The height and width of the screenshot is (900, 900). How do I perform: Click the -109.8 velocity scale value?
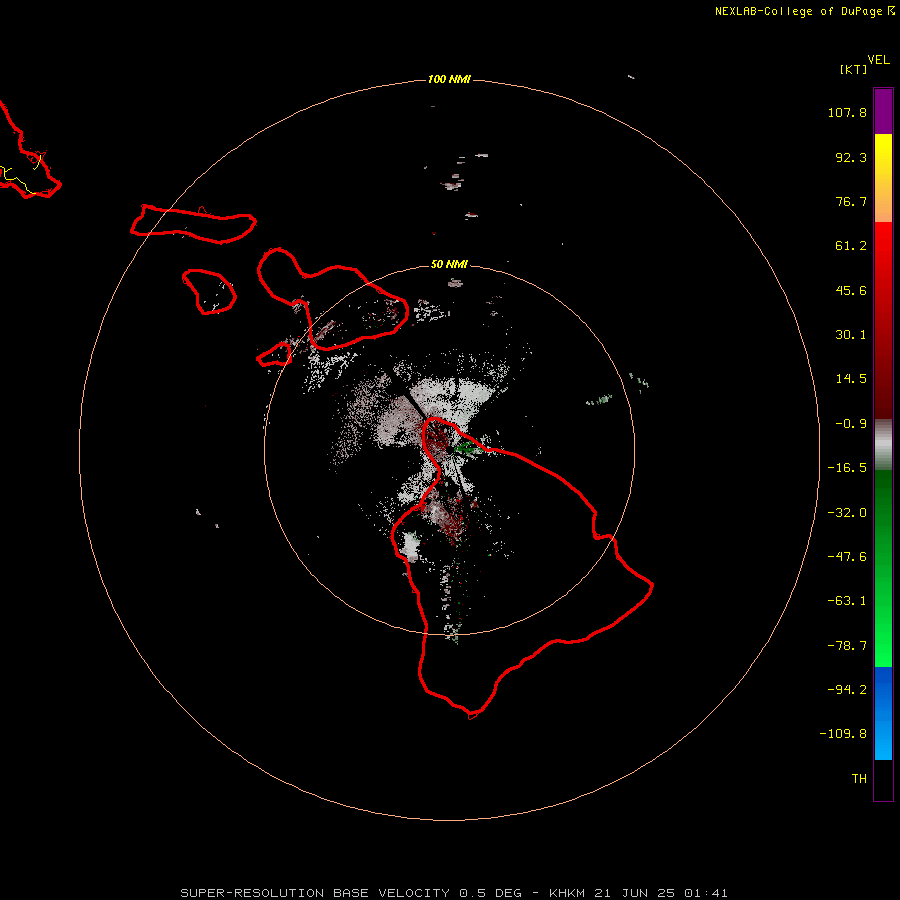(843, 734)
